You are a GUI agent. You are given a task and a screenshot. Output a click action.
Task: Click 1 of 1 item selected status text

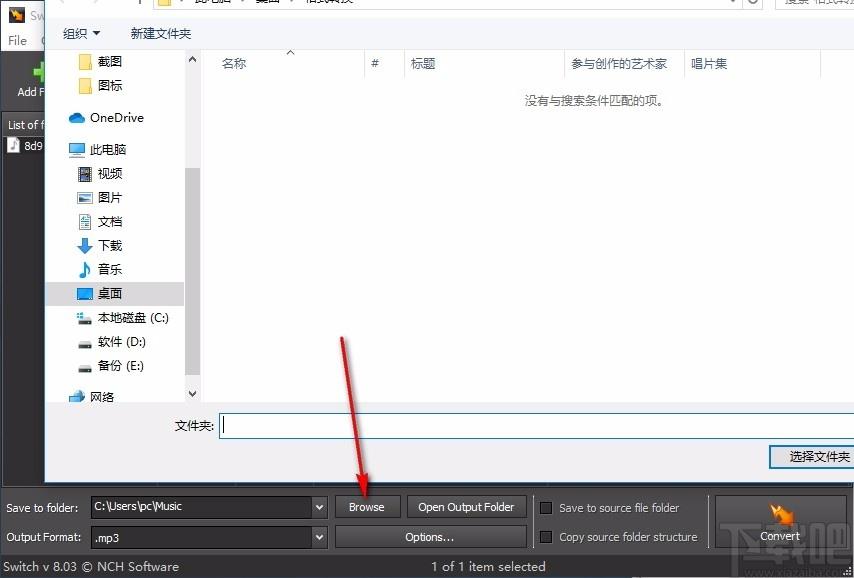click(x=489, y=567)
